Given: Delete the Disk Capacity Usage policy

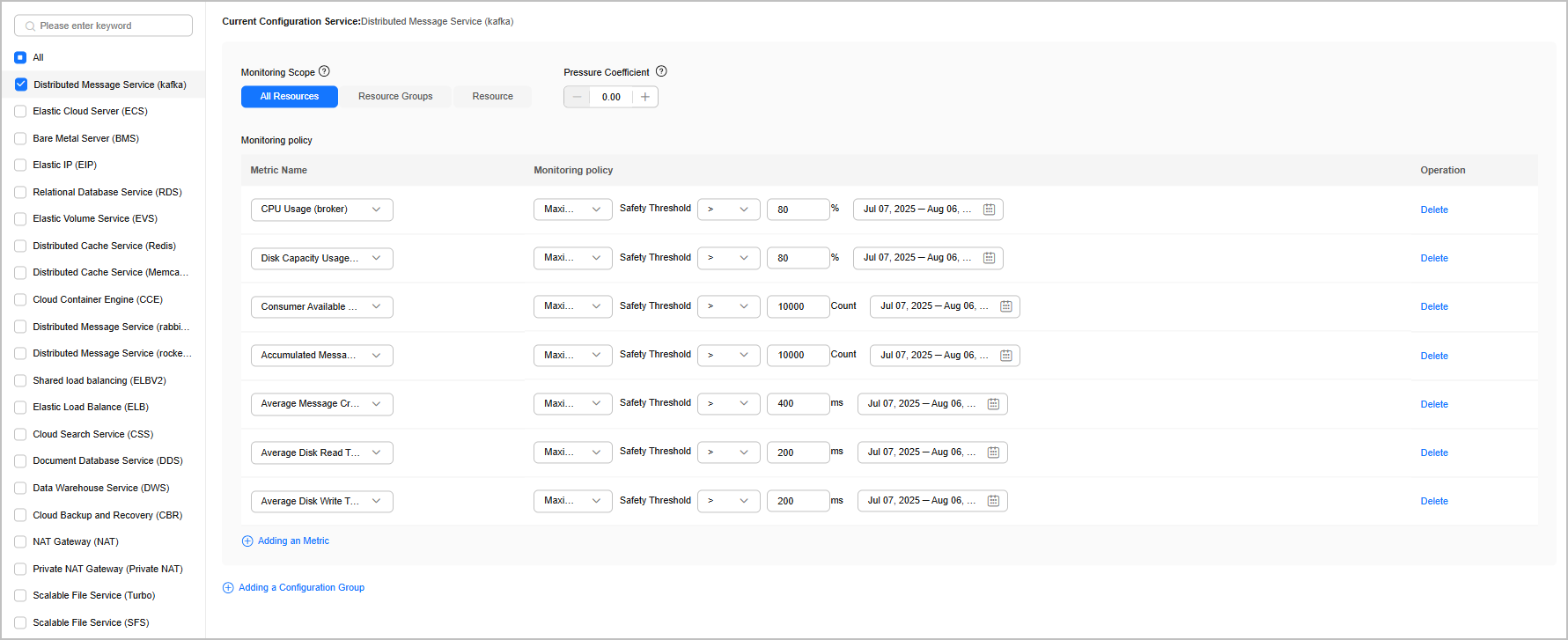Looking at the screenshot, I should click(x=1434, y=258).
